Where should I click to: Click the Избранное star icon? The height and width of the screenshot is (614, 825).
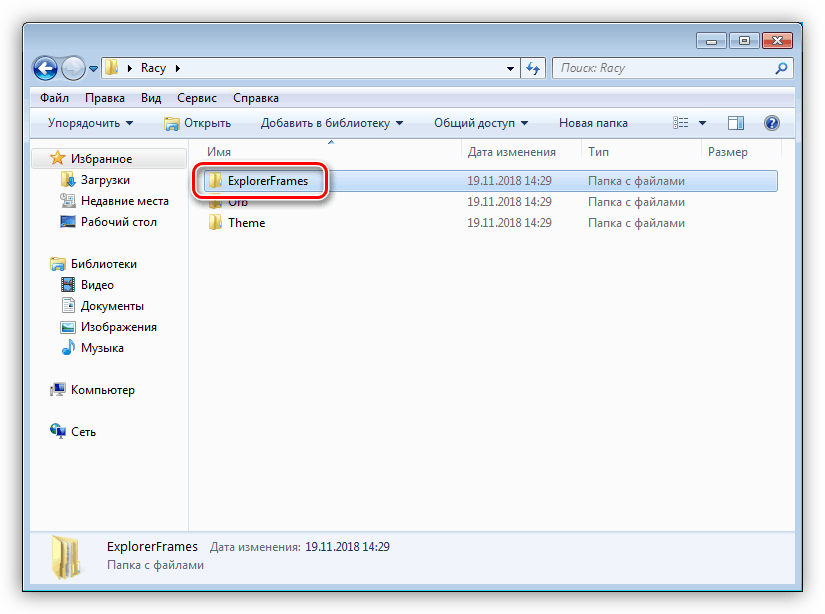coord(57,158)
